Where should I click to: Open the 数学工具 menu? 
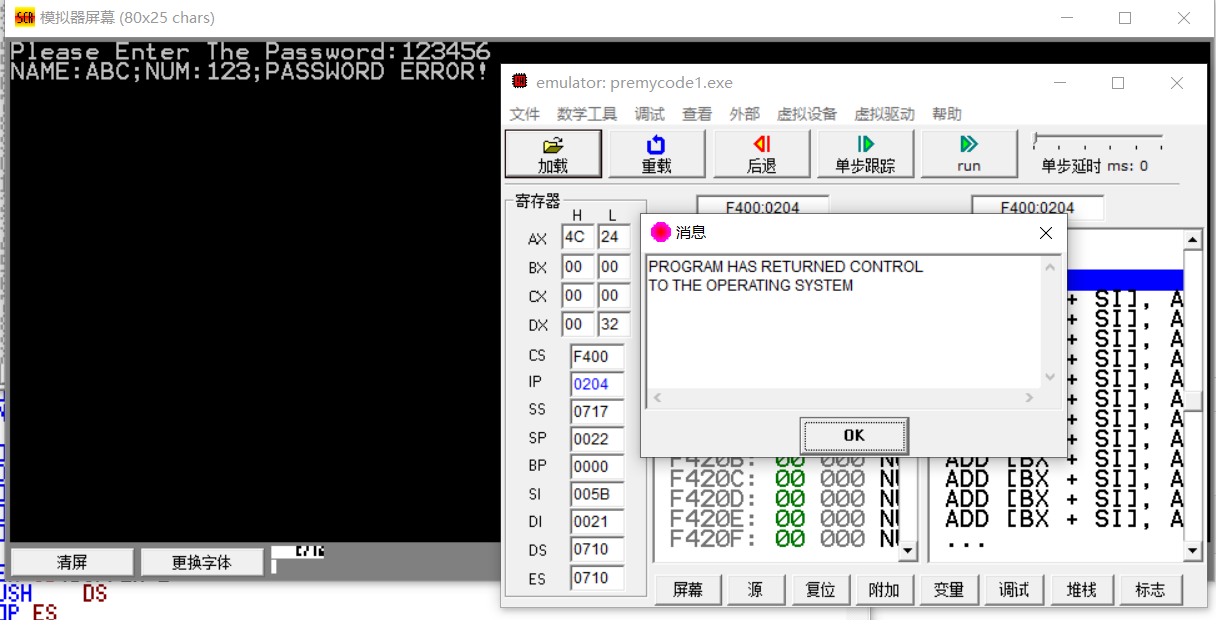coord(587,114)
